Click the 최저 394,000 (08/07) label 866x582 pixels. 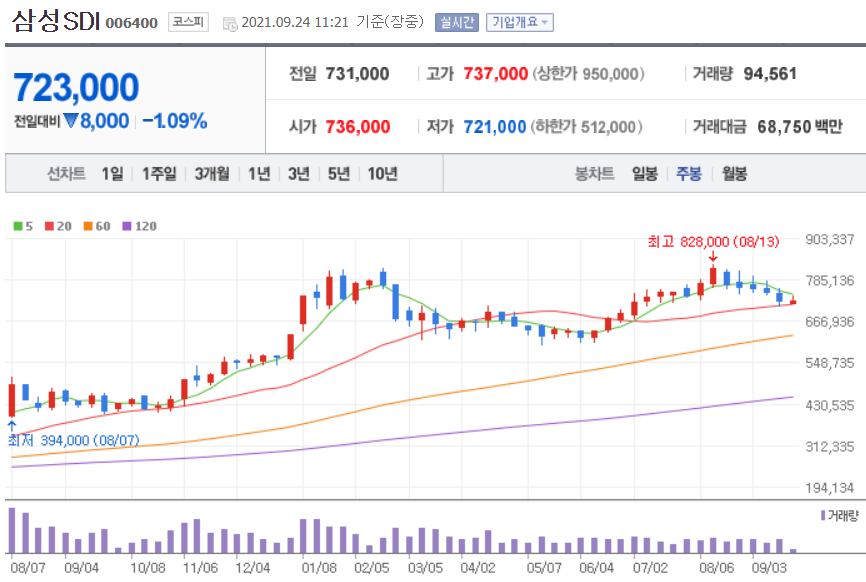[73, 440]
